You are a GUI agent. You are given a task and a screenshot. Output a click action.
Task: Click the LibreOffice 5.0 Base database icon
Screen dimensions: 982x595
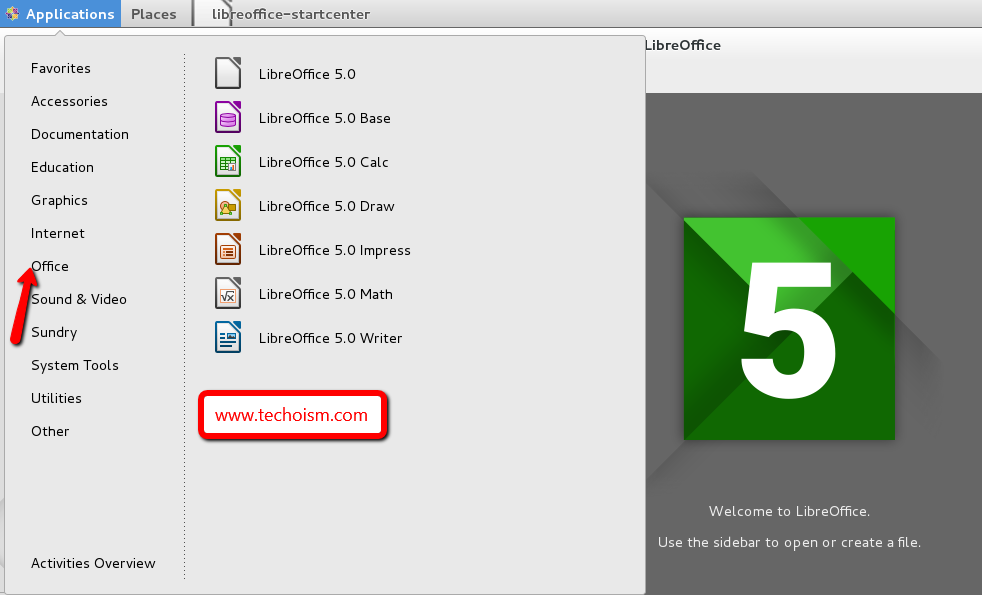tap(228, 117)
